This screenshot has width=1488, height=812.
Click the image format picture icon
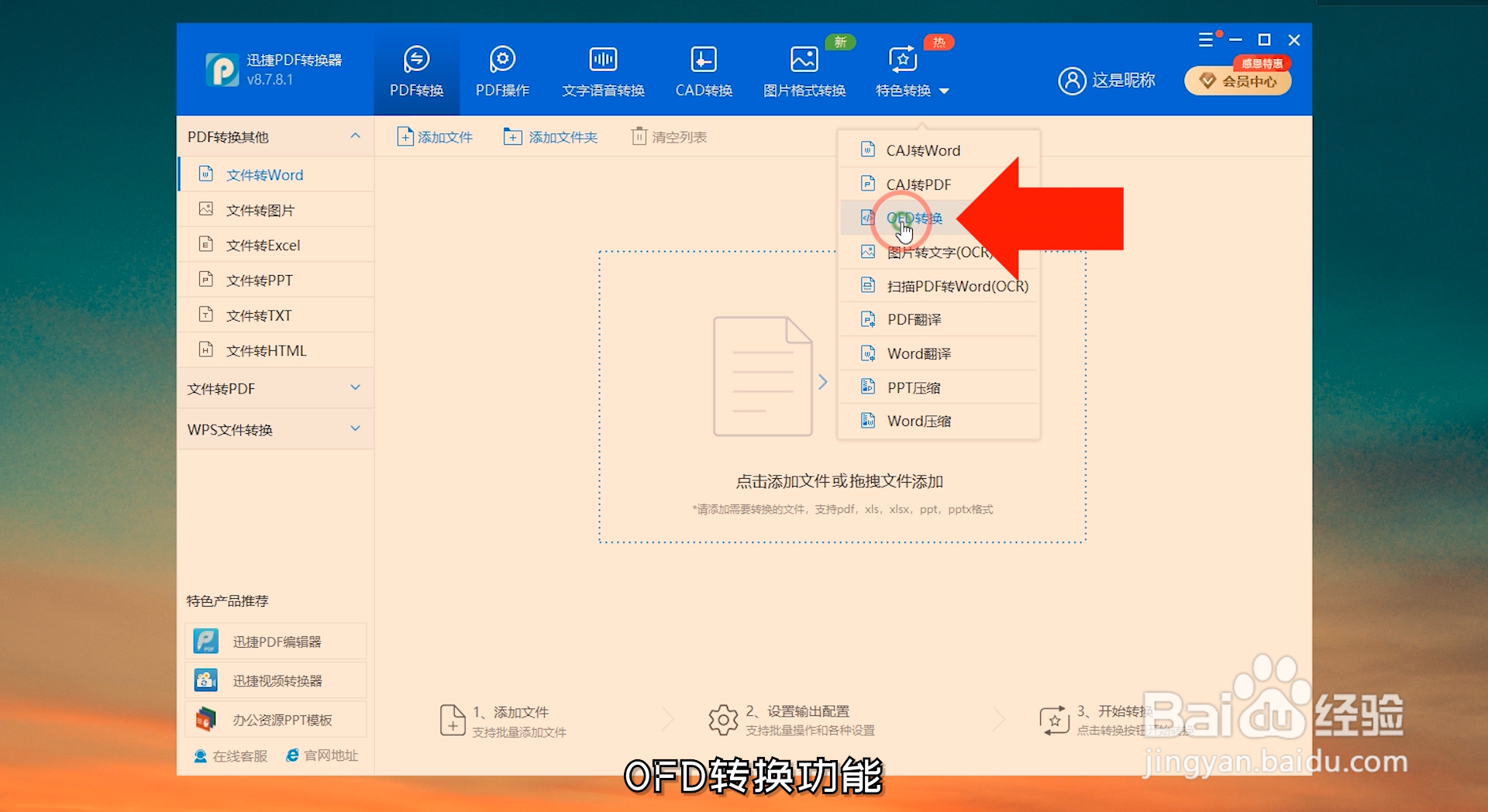tap(804, 59)
